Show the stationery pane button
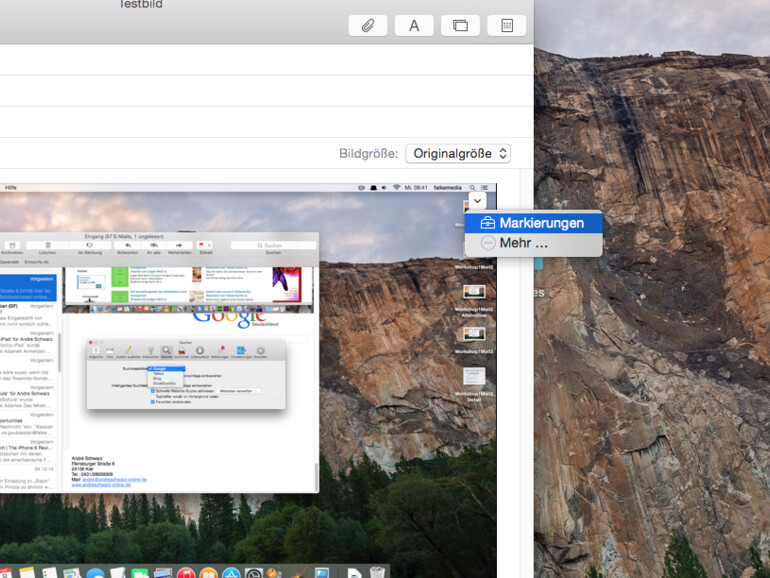This screenshot has height=578, width=770. pyautogui.click(x=506, y=26)
